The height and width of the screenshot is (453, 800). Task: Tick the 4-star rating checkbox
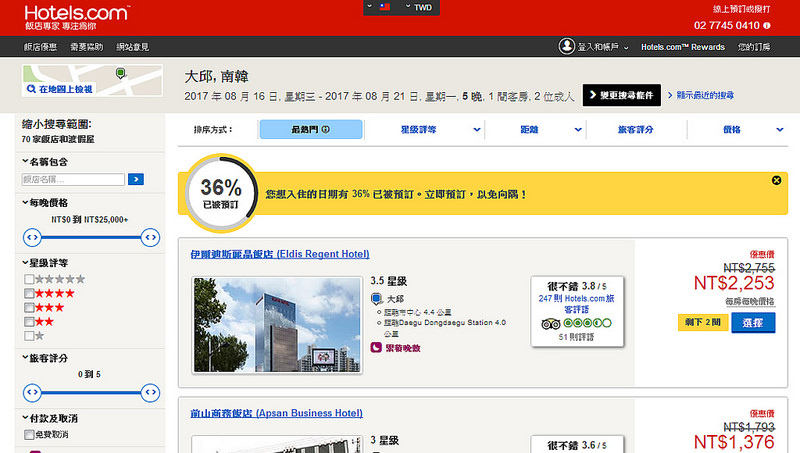(x=29, y=293)
